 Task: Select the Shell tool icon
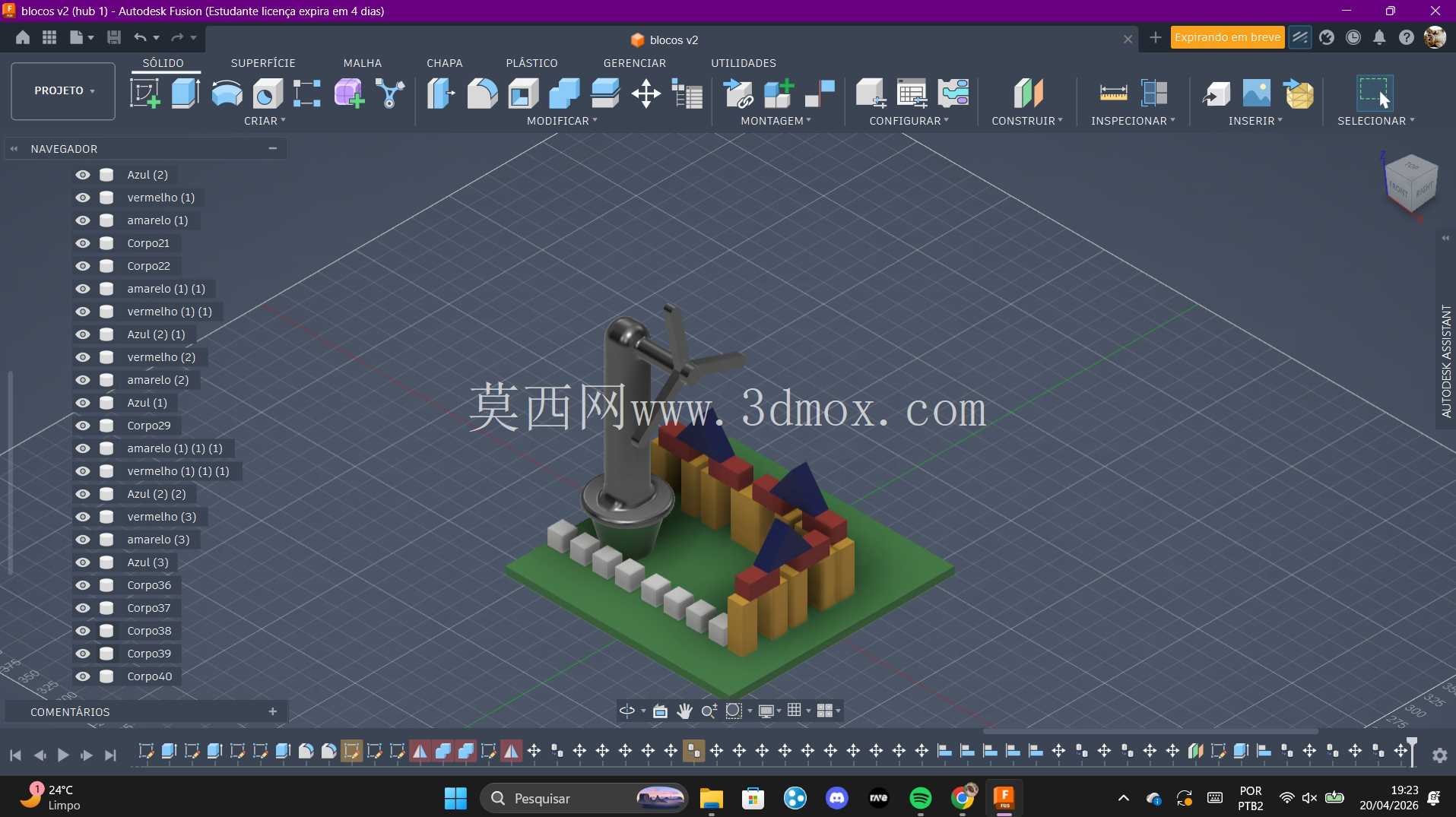pos(523,93)
